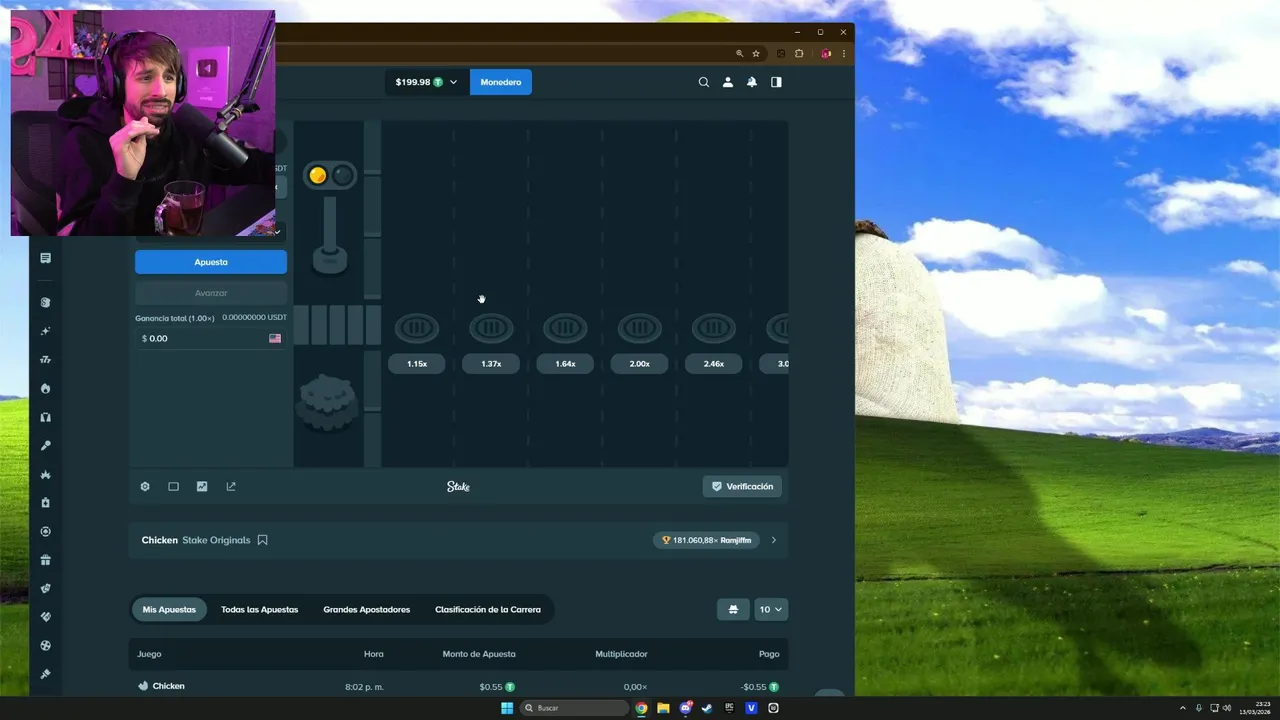Image resolution: width=1280 pixels, height=720 pixels.
Task: Open the notifications bell
Action: [x=752, y=82]
